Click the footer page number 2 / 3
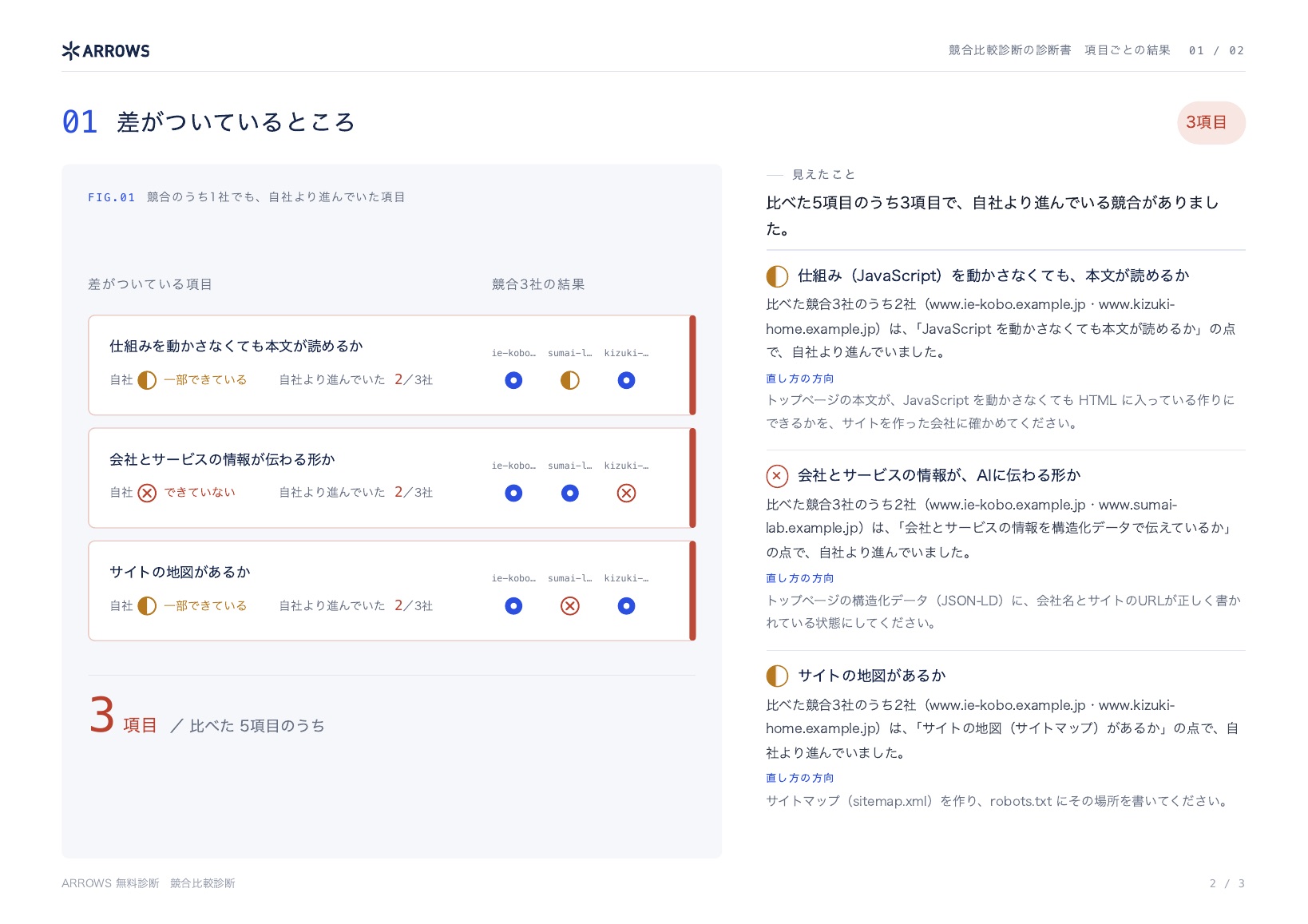Viewport: 1308px width, 924px height. (1227, 883)
